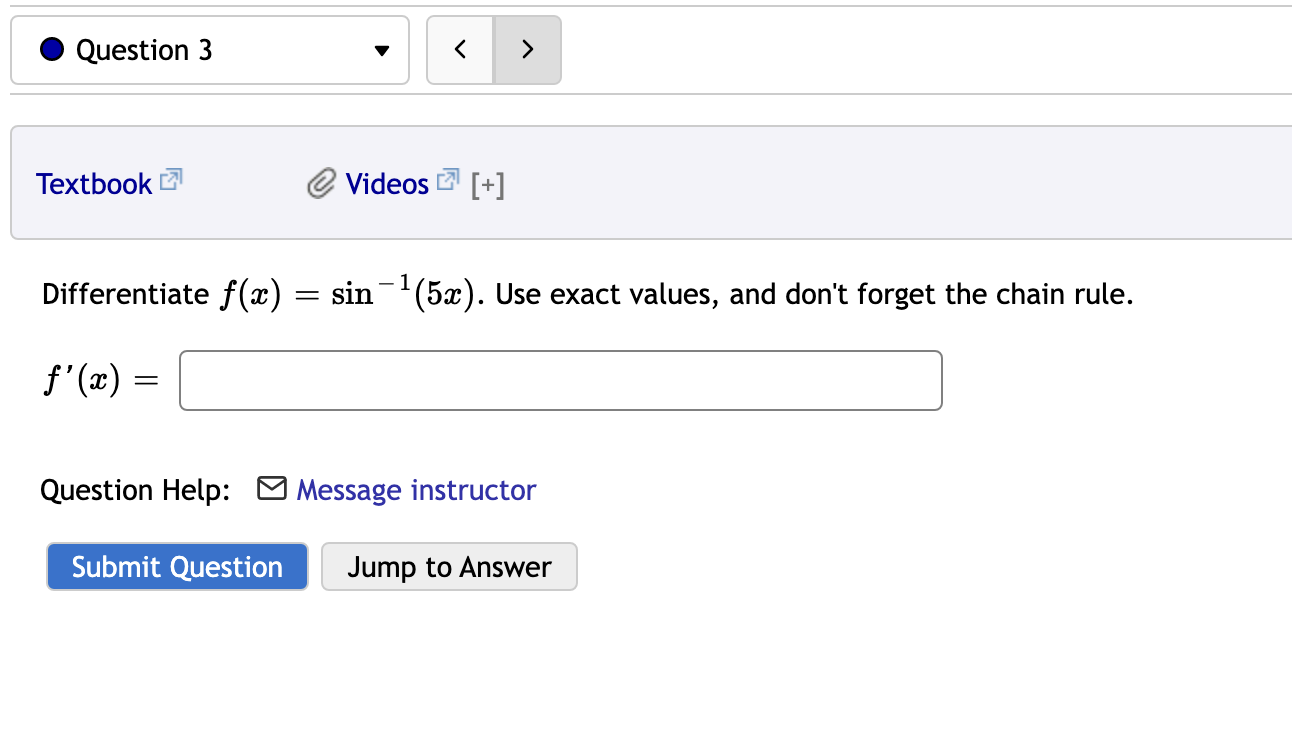Click the Question Help label

[x=135, y=489]
